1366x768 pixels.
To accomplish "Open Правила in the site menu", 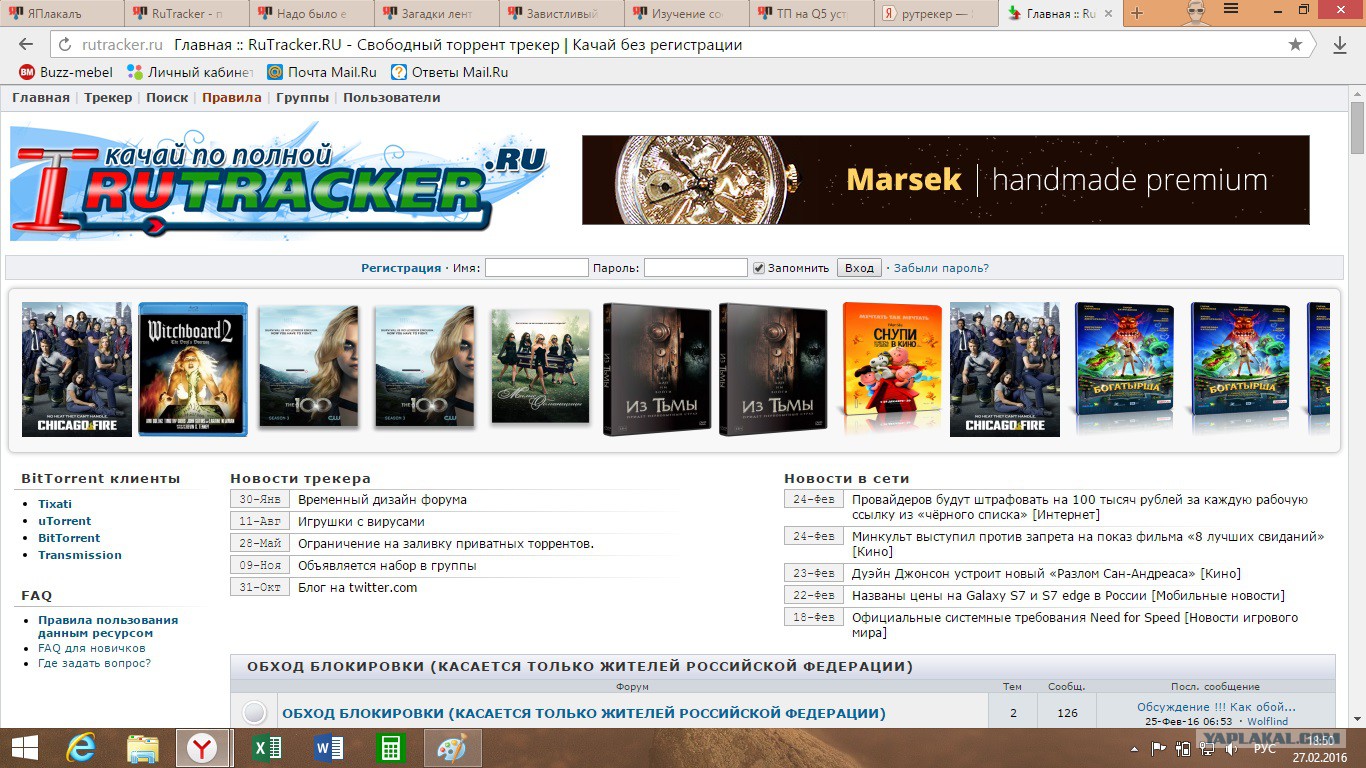I will tap(231, 98).
